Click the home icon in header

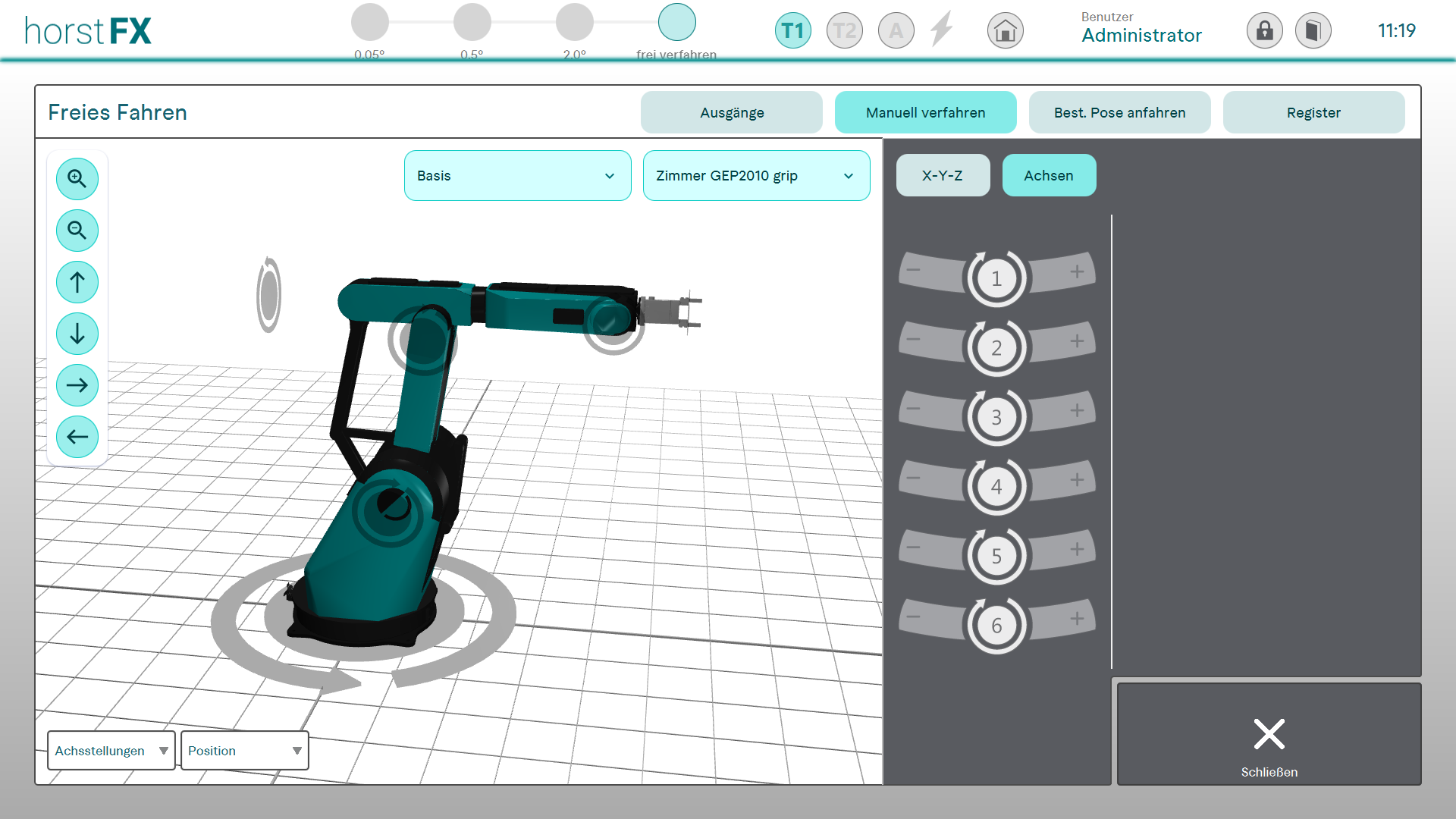pyautogui.click(x=1006, y=31)
